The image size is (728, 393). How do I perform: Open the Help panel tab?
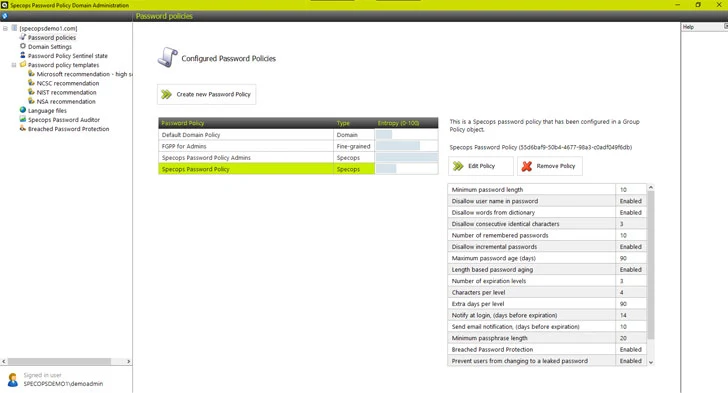[x=689, y=27]
